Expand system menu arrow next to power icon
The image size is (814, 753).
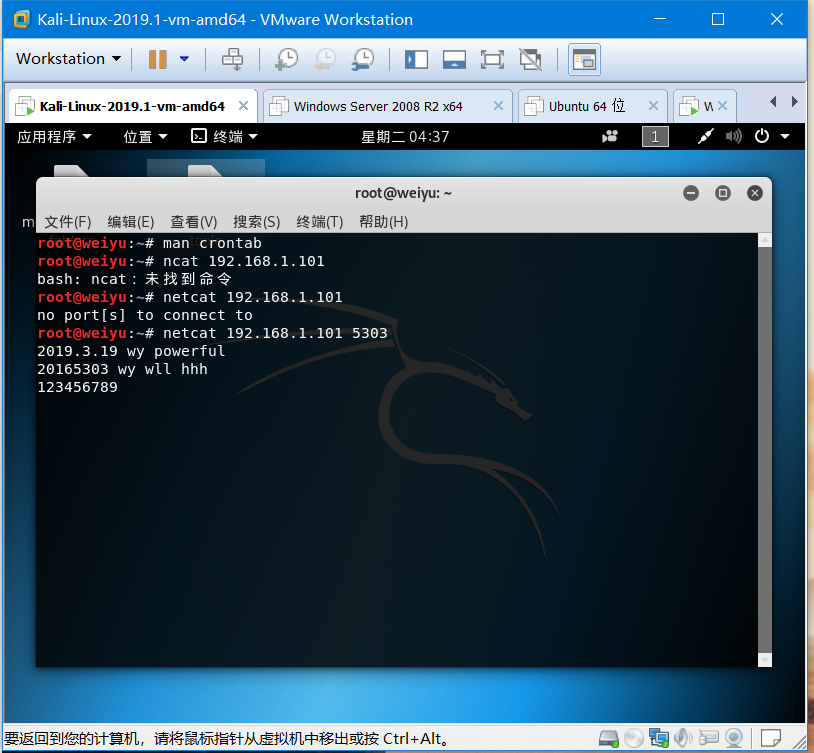pos(785,137)
